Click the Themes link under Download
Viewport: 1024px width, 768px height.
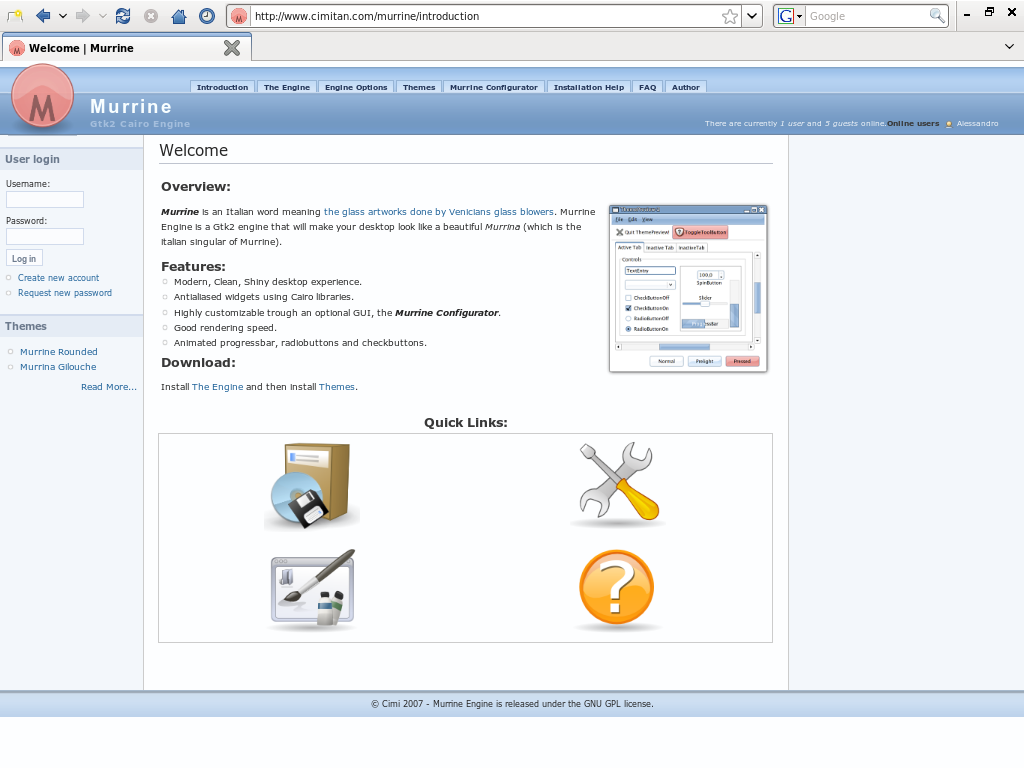pos(337,387)
